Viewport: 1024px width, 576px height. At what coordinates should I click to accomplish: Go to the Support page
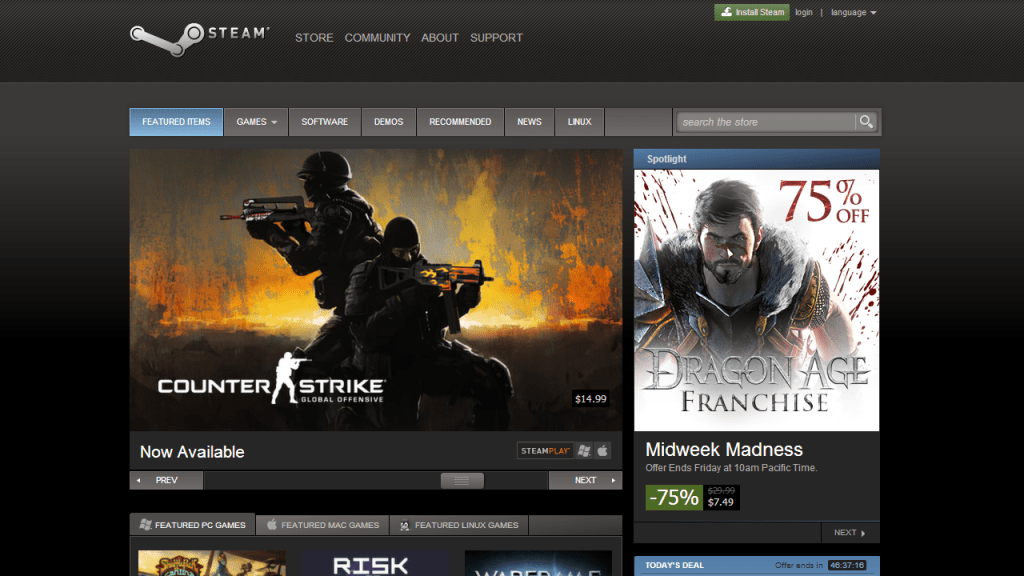pyautogui.click(x=496, y=38)
